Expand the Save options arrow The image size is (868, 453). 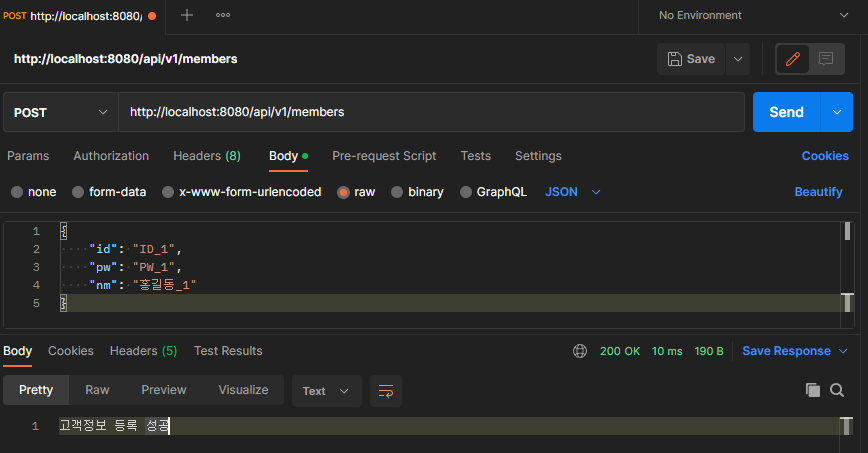(738, 59)
